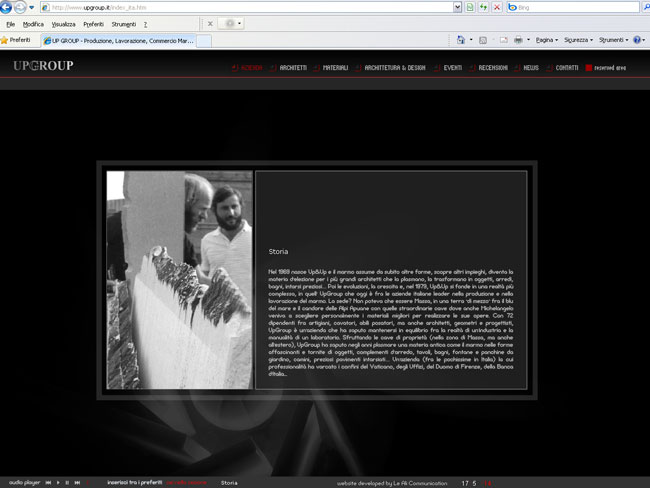Open the Preferiti menu in menu bar
The width and height of the screenshot is (650, 488).
coord(93,24)
